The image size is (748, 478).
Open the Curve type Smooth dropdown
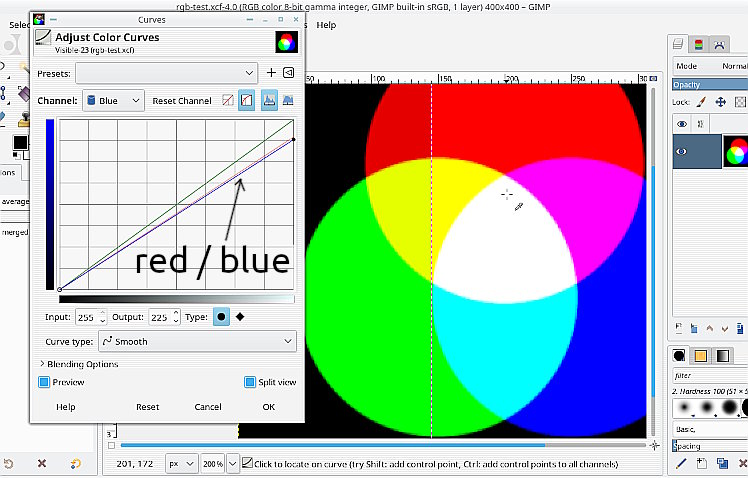198,341
